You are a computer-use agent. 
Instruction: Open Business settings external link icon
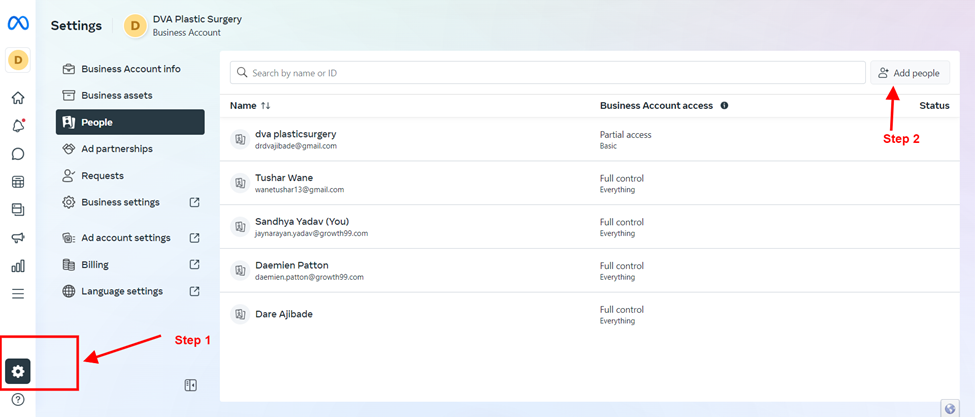(x=195, y=203)
